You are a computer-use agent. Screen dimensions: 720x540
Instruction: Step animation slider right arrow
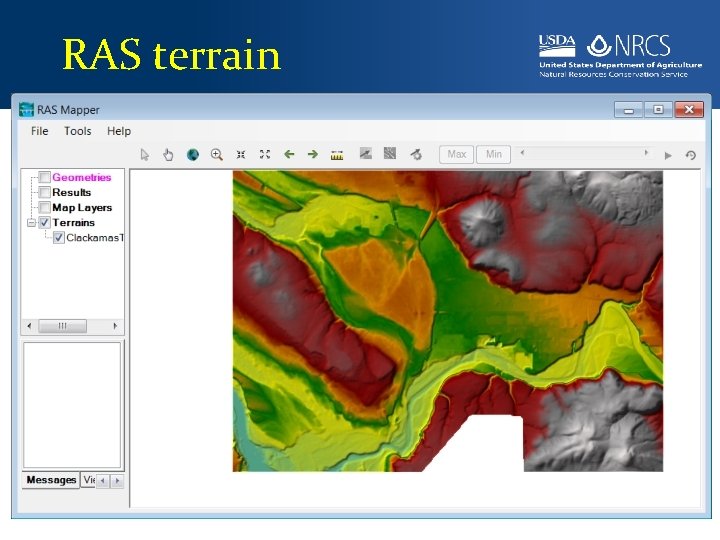pyautogui.click(x=646, y=153)
